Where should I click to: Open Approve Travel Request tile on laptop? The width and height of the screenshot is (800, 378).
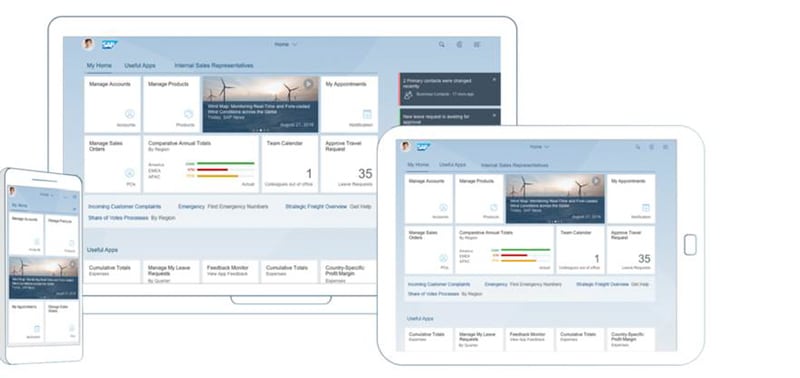pyautogui.click(x=349, y=164)
